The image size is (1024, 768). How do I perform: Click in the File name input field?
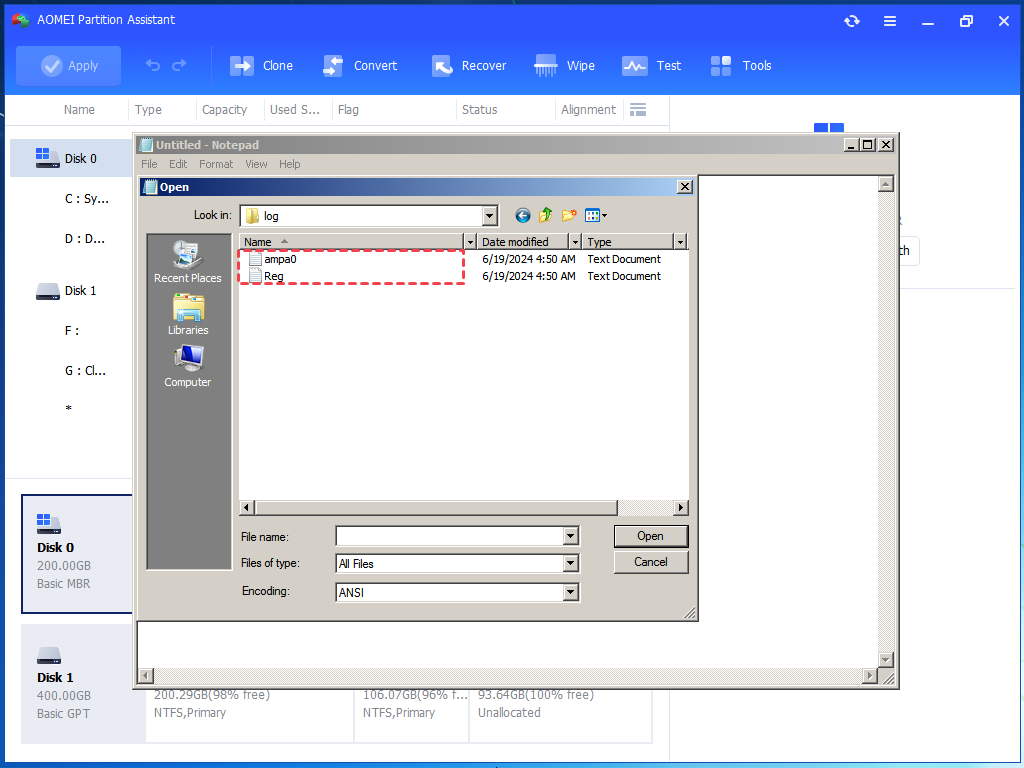(450, 536)
